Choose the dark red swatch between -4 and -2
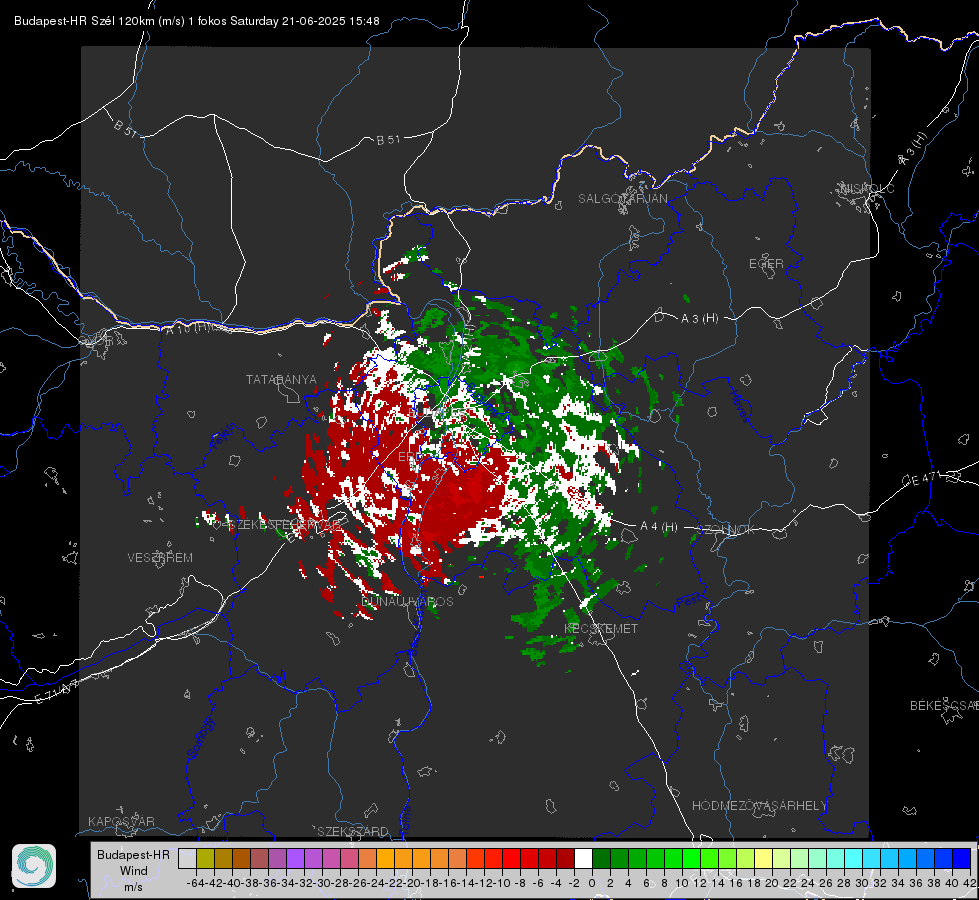Image resolution: width=979 pixels, height=900 pixels. point(565,858)
